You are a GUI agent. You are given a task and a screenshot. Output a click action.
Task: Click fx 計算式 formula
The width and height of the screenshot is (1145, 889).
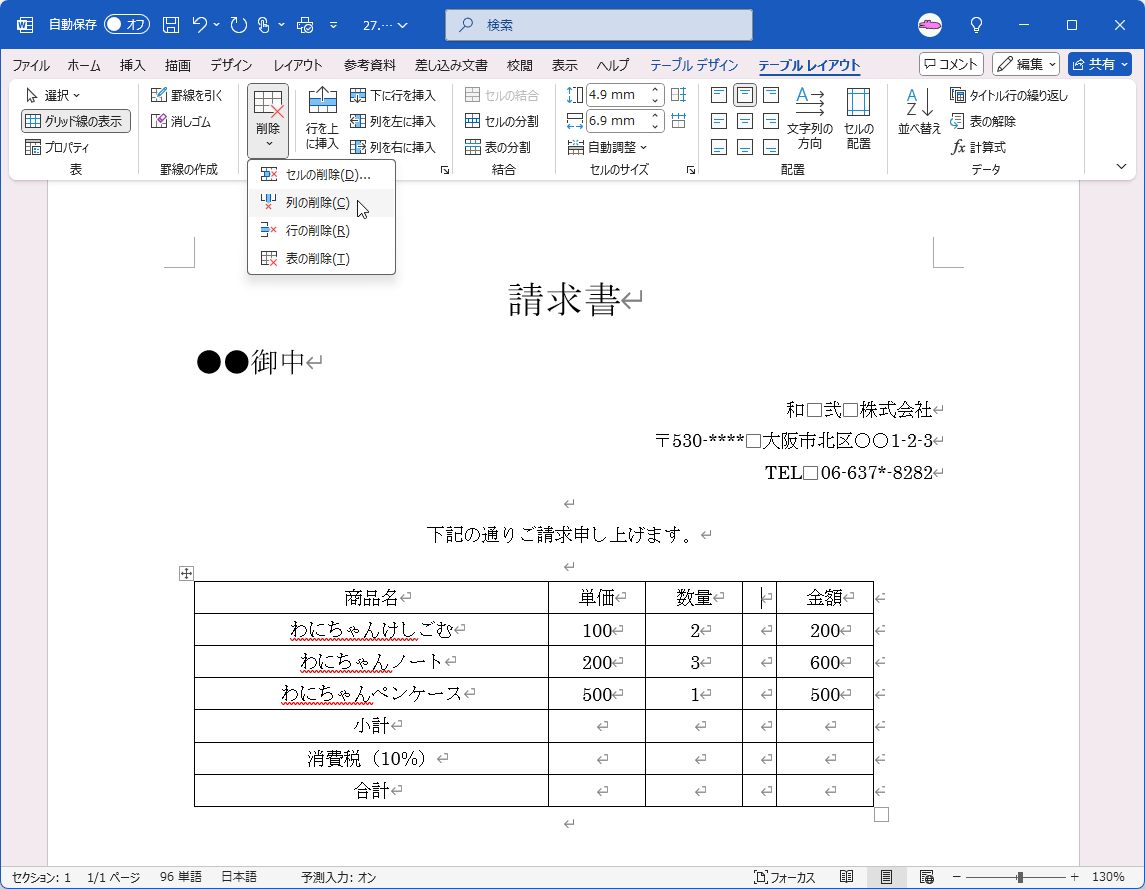[979, 147]
